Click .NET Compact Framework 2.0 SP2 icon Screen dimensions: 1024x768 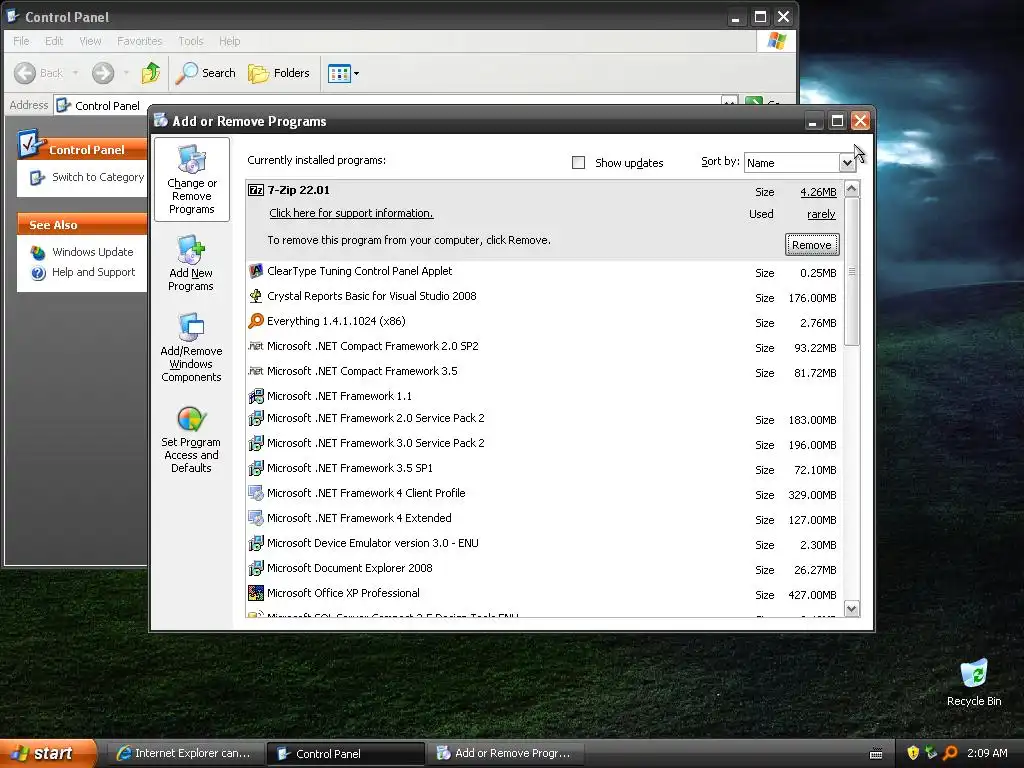(x=256, y=346)
